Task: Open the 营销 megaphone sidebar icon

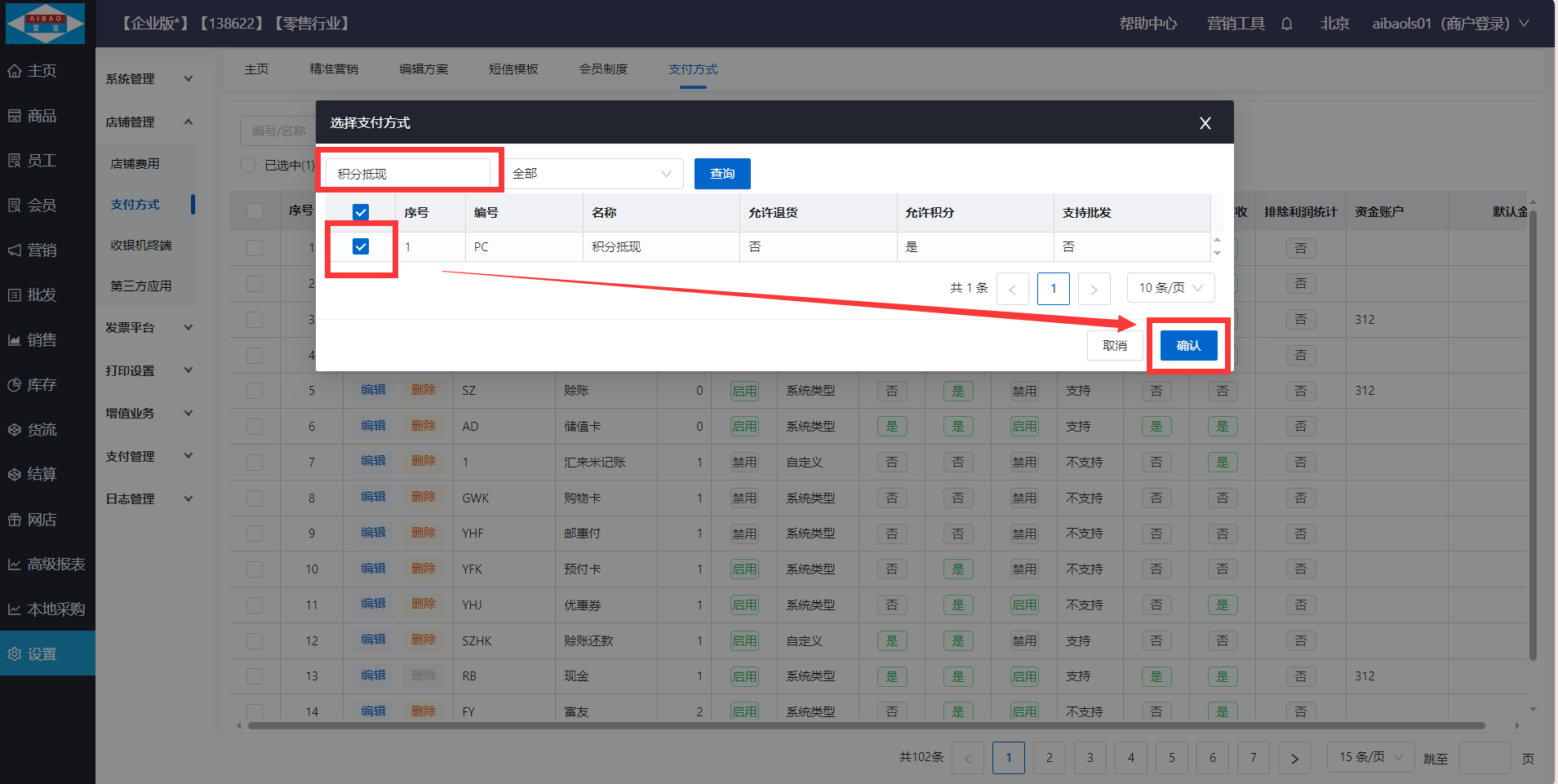Action: click(x=15, y=250)
